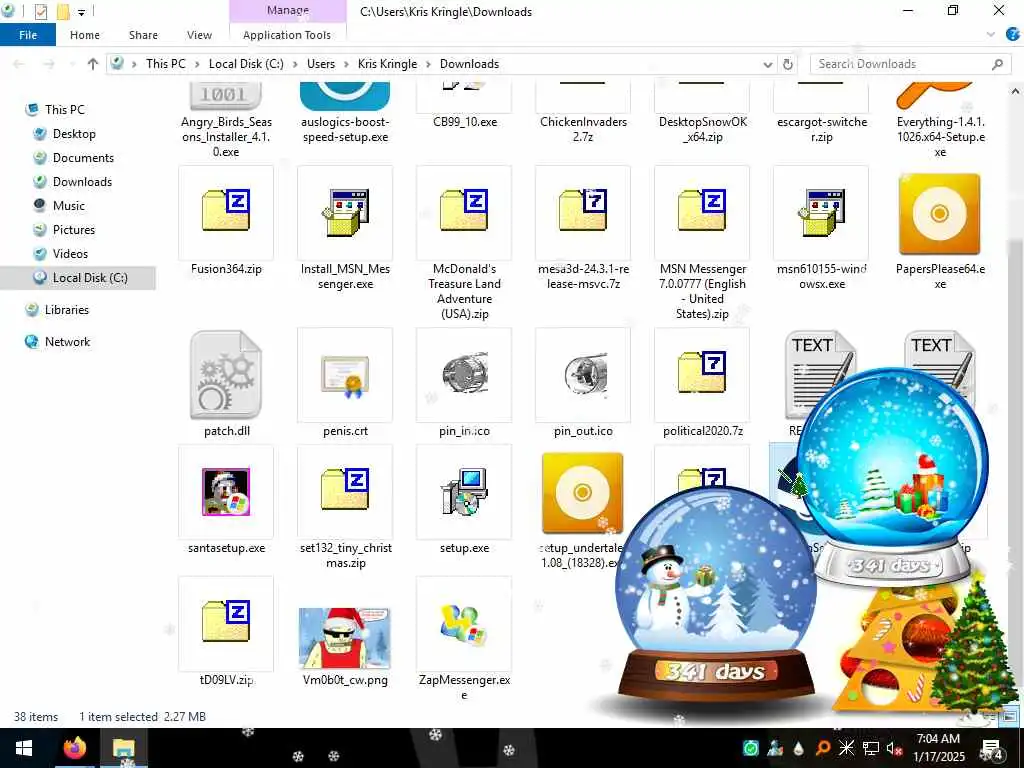Select McDonald's Treasure Land Adventure zip icon
Screen dimensions: 1024x768
pos(464,210)
